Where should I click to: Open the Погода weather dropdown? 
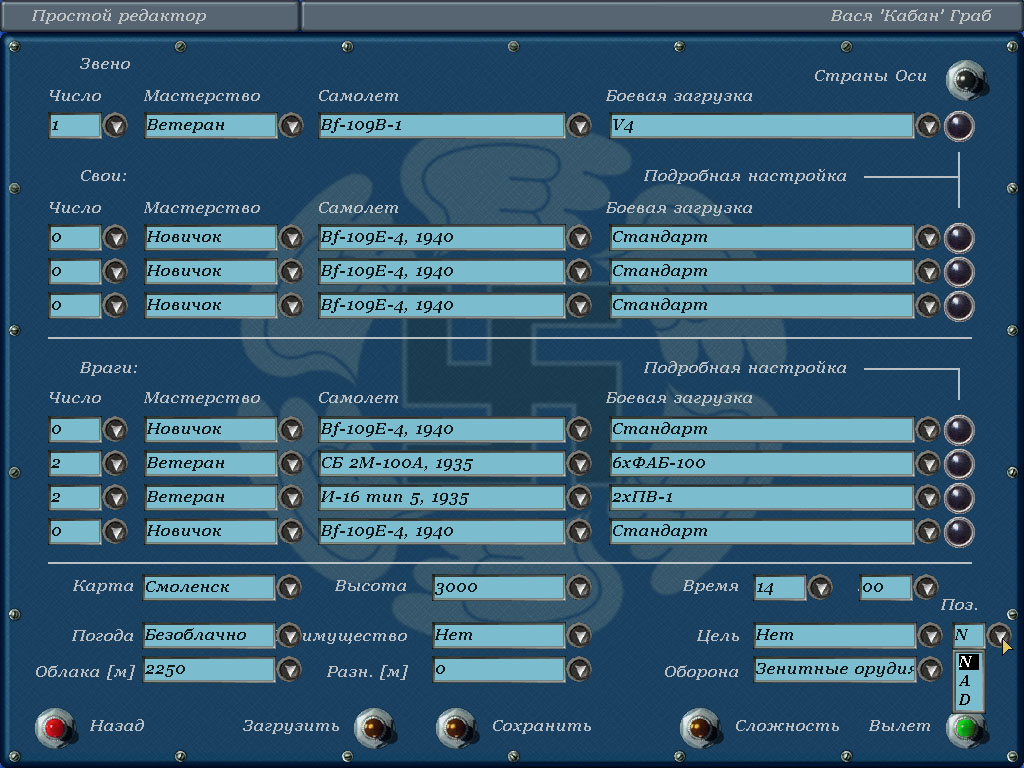289,635
